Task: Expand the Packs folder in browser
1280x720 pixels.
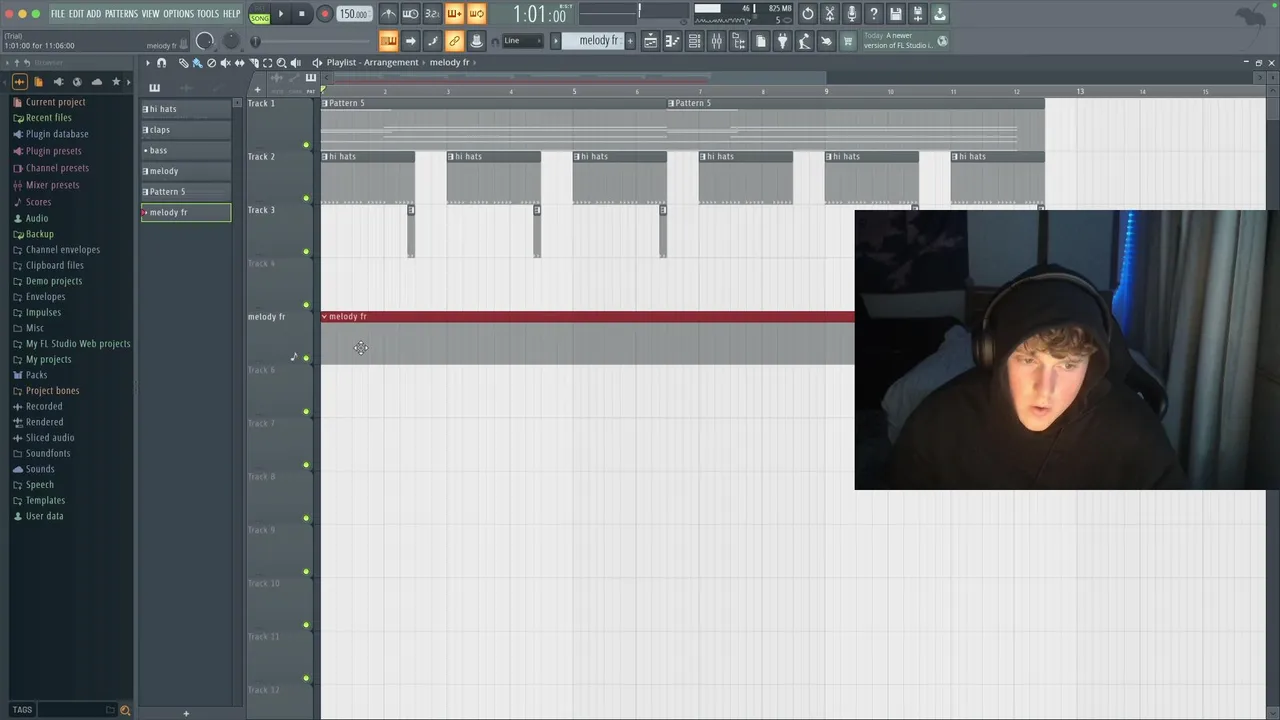Action: tap(36, 375)
